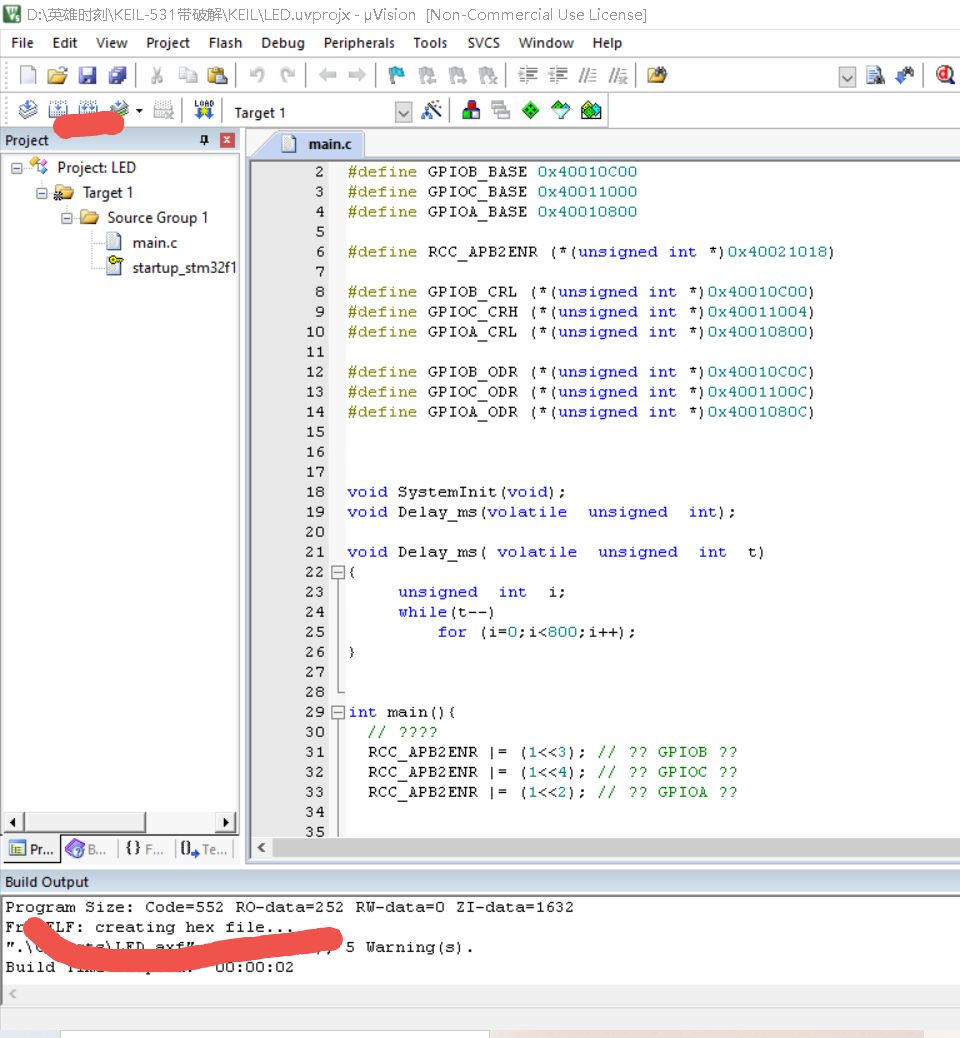Select main.c in the project tree
The image size is (960, 1038).
pyautogui.click(x=154, y=243)
